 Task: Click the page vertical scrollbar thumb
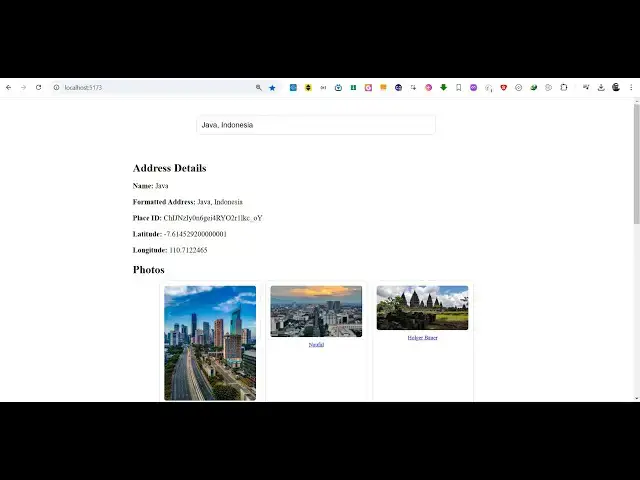tap(636, 164)
